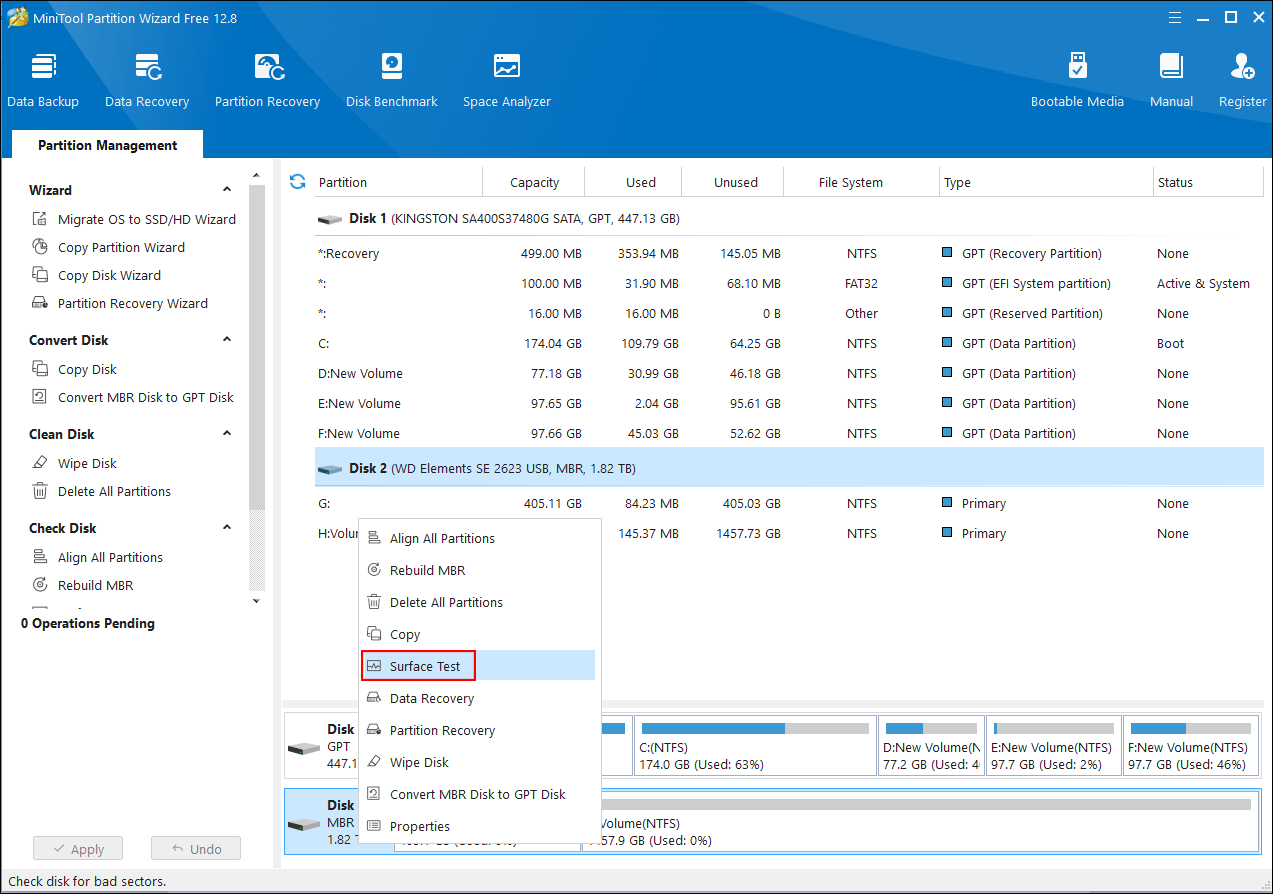1273x894 pixels.
Task: Choose Data Recovery in context menu
Action: click(478, 698)
